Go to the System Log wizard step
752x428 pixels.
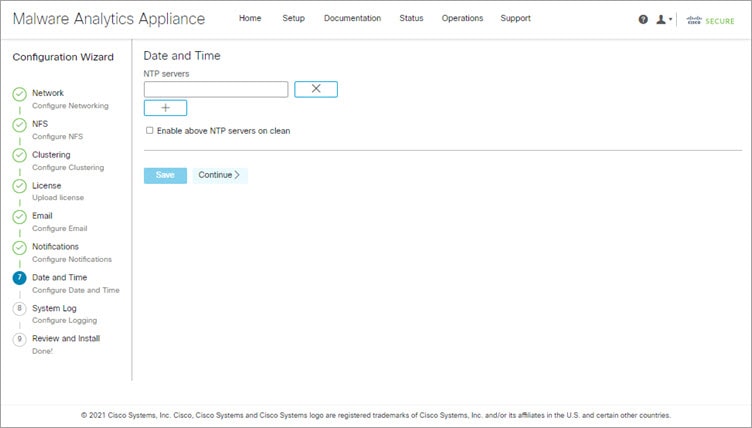pos(54,308)
